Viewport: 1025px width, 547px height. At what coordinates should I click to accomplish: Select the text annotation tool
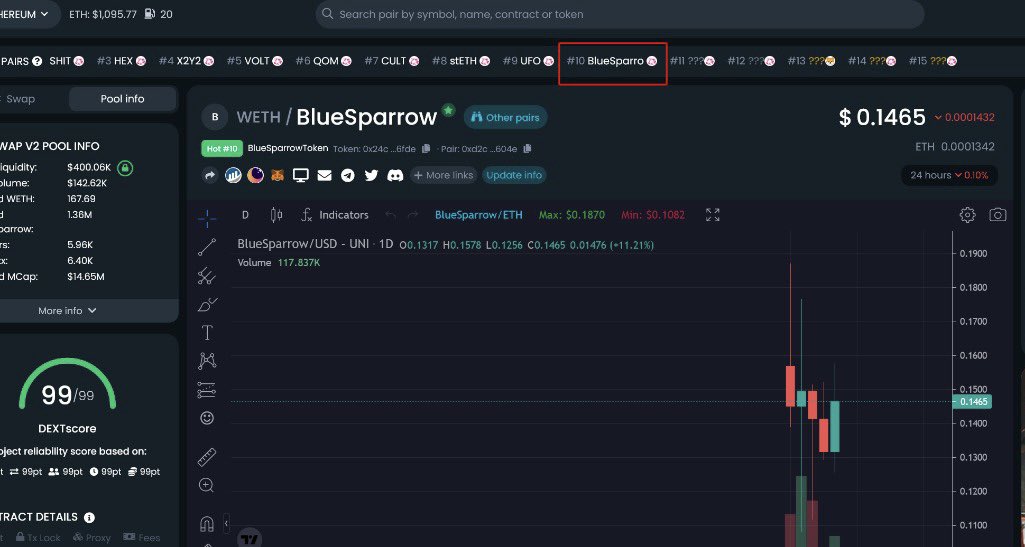[x=207, y=333]
